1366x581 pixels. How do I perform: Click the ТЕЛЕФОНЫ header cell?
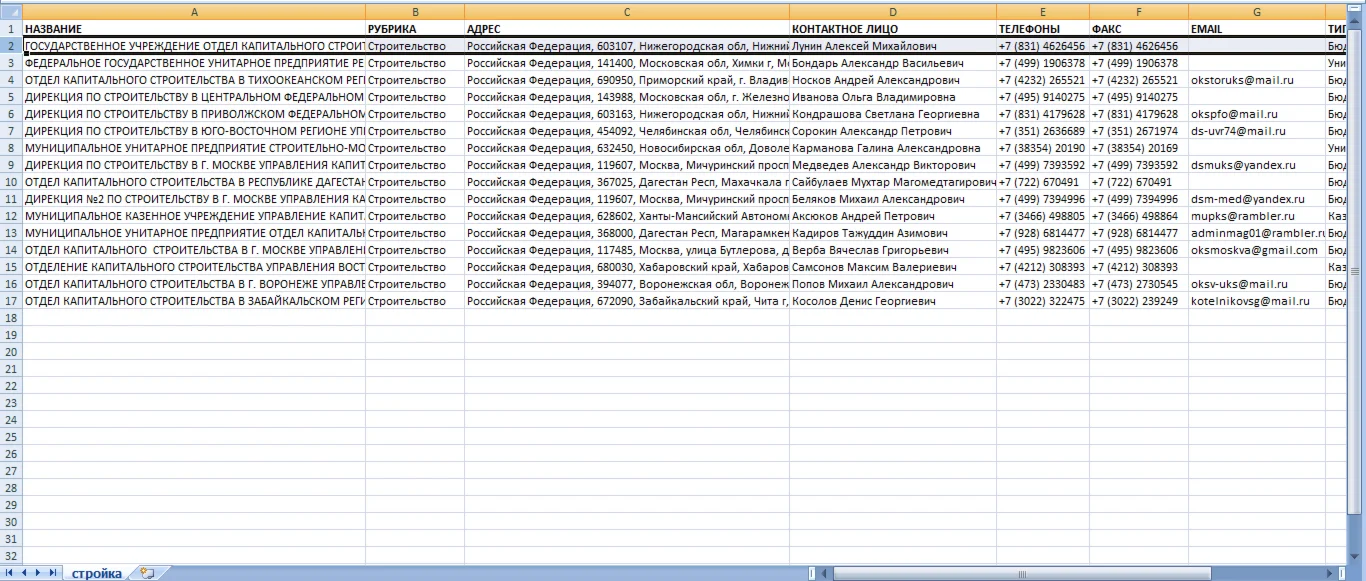1043,29
